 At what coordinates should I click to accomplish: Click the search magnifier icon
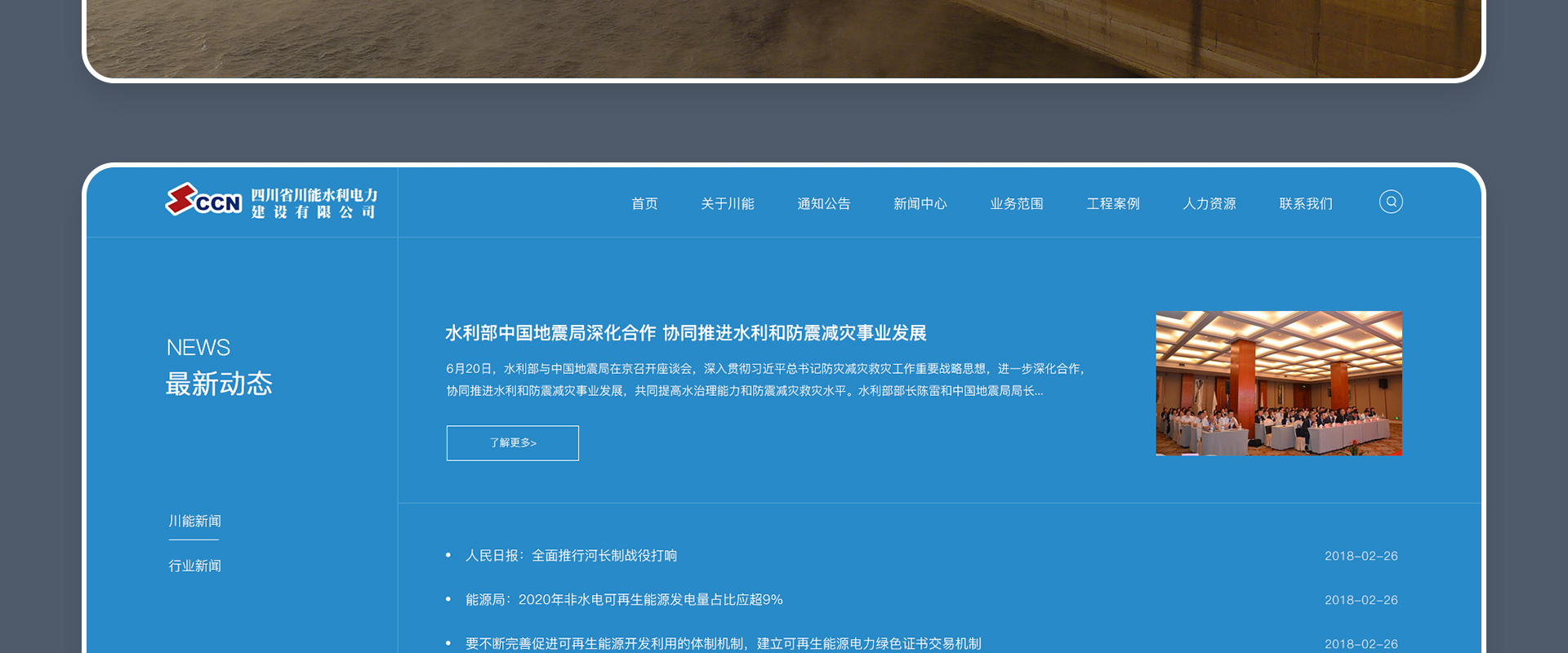click(x=1391, y=202)
